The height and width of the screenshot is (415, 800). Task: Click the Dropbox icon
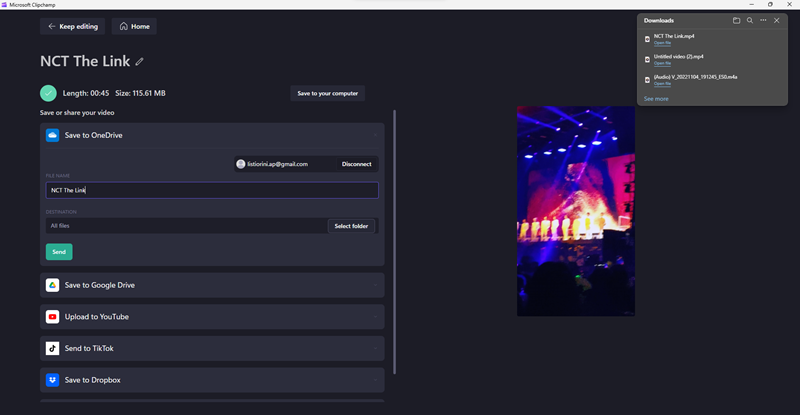pos(53,380)
